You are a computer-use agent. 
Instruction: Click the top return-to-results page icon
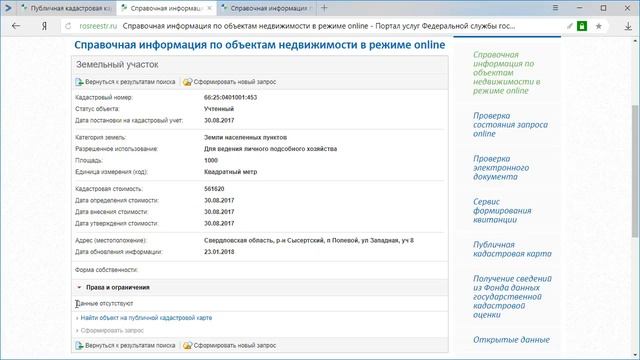click(x=79, y=82)
